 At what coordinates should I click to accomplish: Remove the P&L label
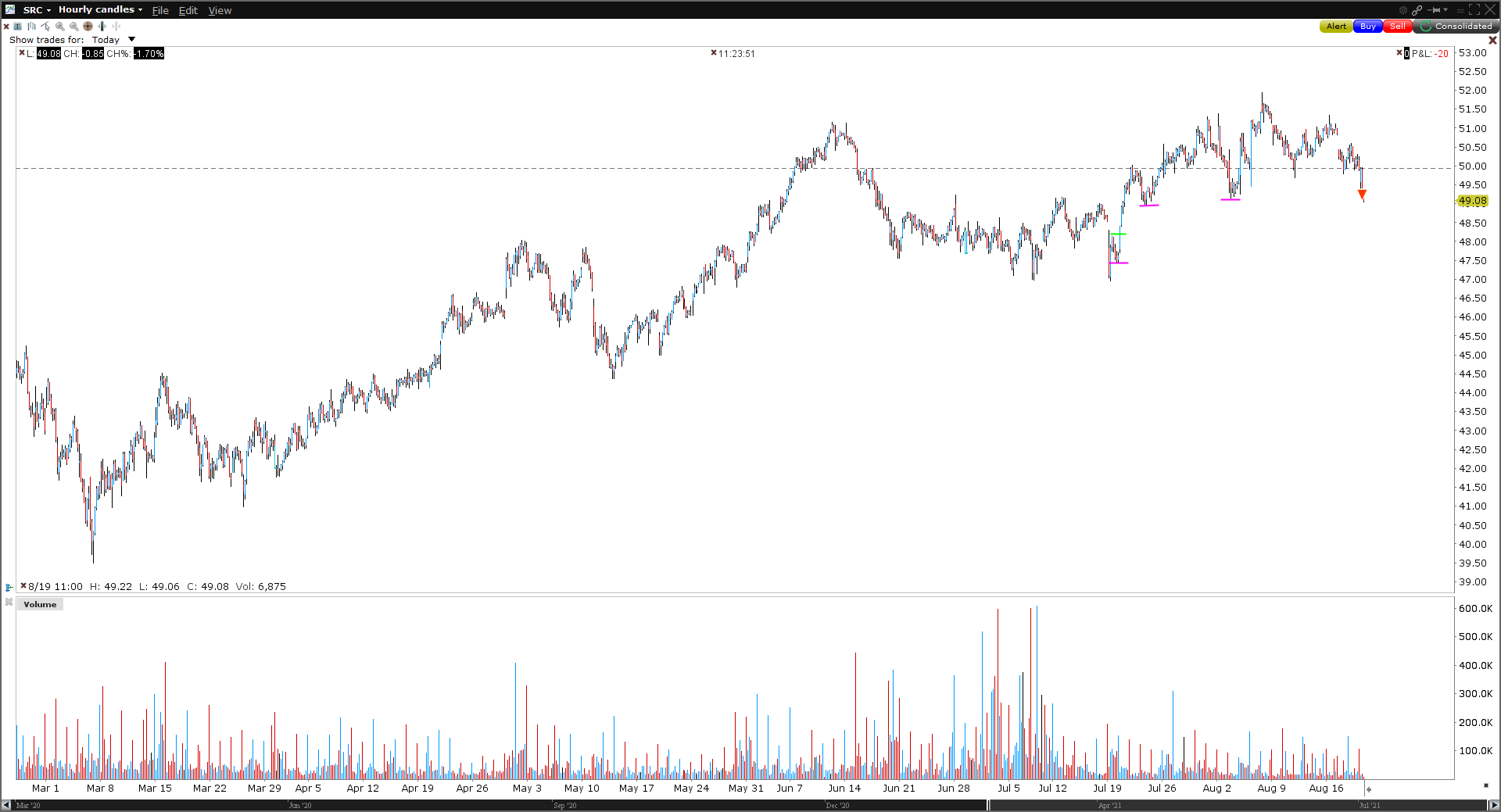point(1399,53)
